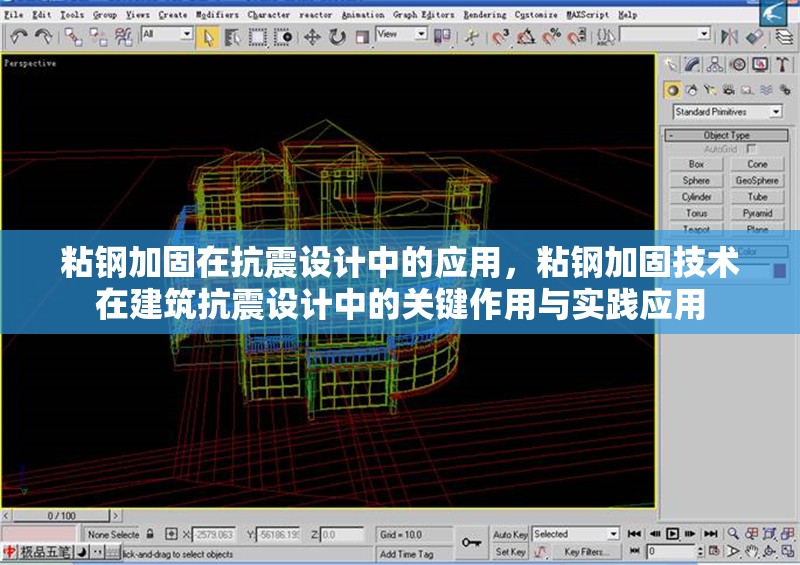Select the Undo arrow in main toolbar

coord(18,36)
